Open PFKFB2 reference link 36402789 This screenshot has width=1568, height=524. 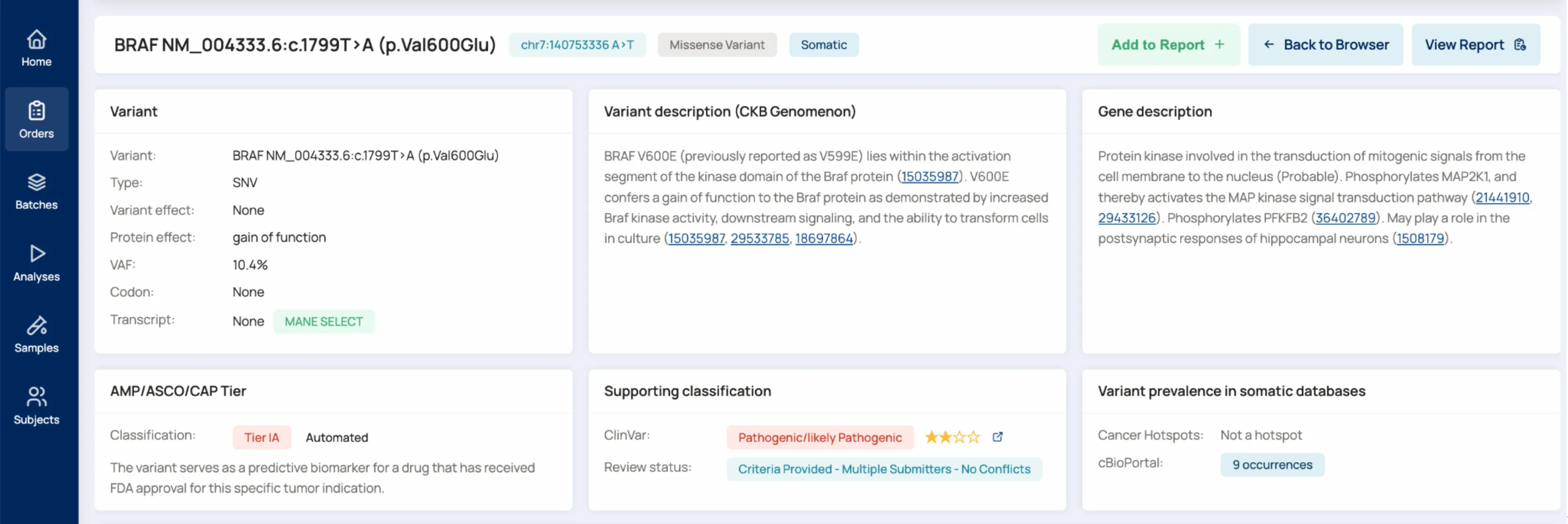pyautogui.click(x=1345, y=218)
